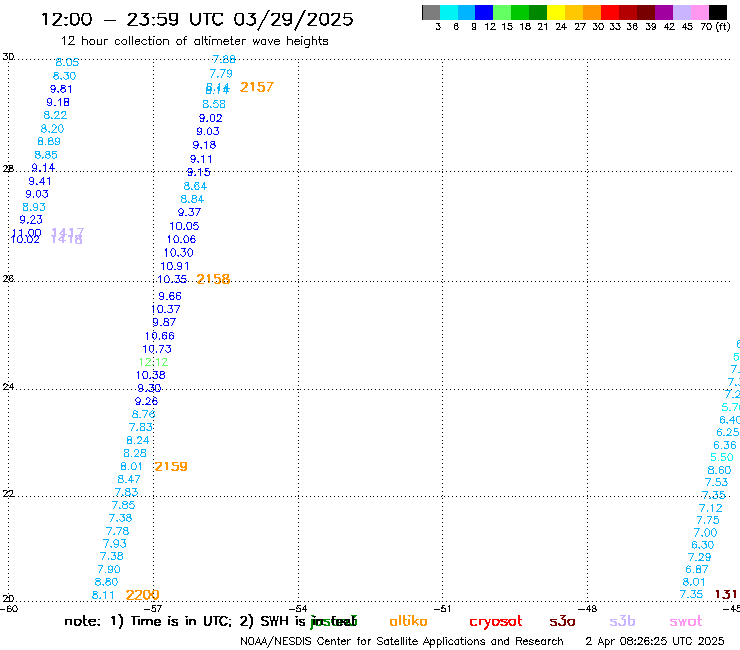
Task: Click the wave height value 7.79
Action: click(221, 74)
